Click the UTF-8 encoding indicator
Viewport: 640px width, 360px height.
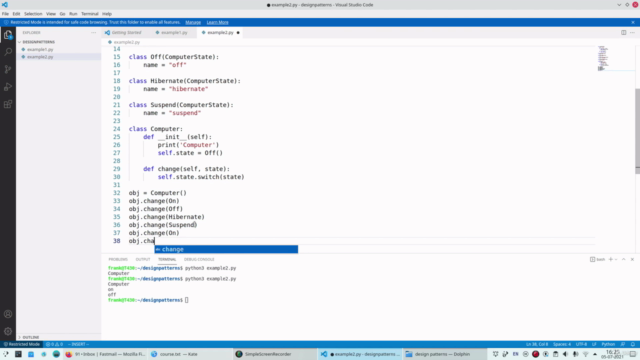coord(581,344)
